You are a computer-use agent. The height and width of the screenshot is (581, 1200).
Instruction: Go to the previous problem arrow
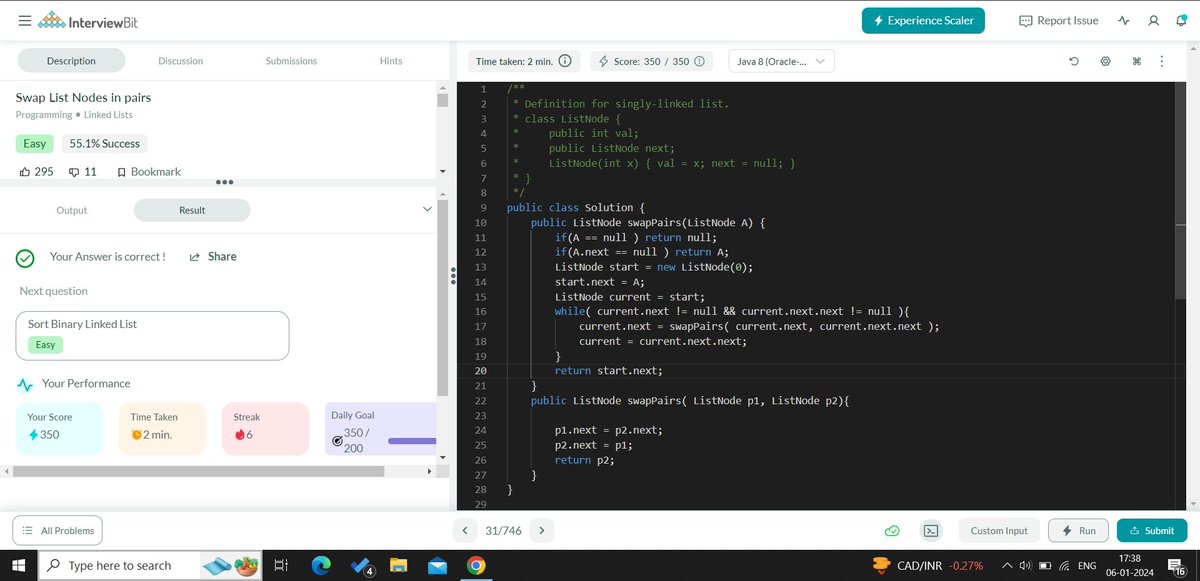(465, 531)
